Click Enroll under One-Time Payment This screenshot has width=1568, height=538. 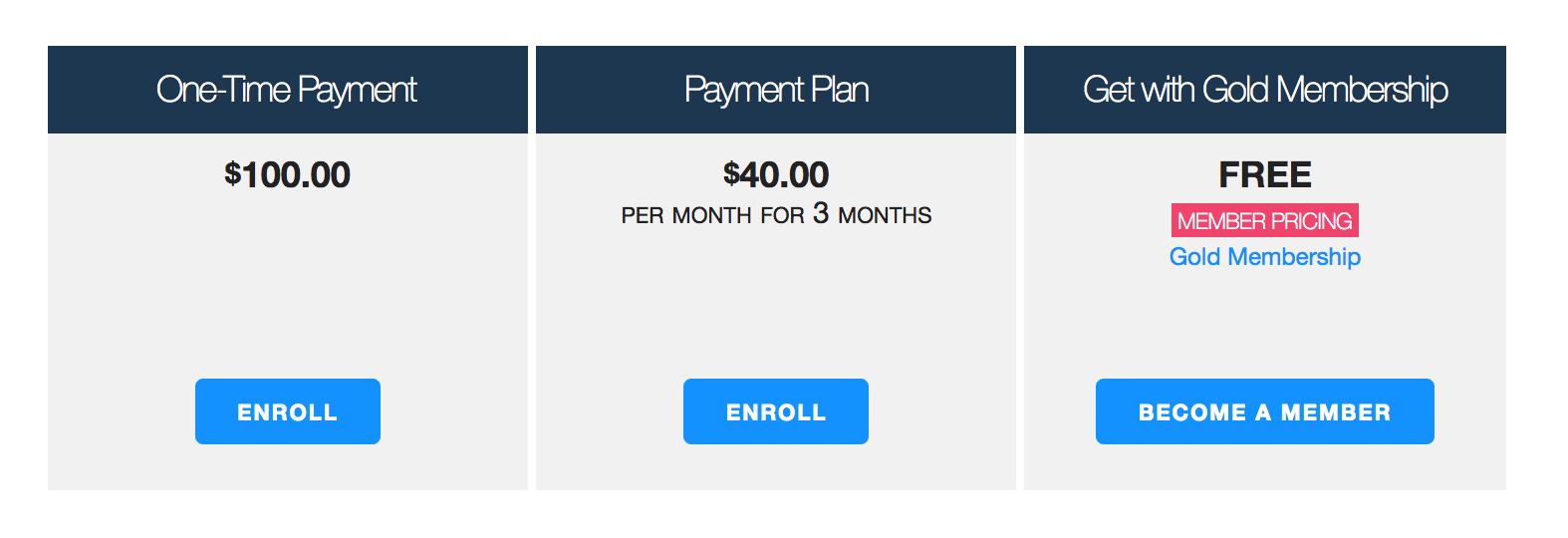[x=287, y=411]
